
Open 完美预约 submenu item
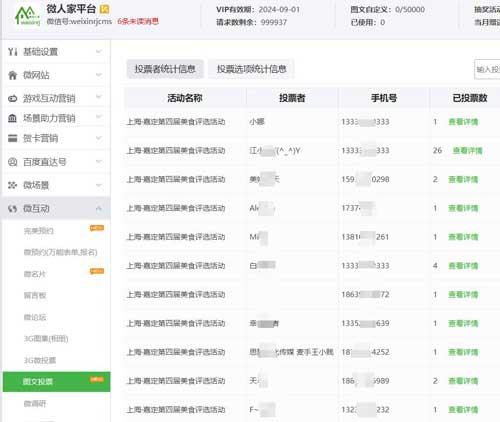[39, 231]
